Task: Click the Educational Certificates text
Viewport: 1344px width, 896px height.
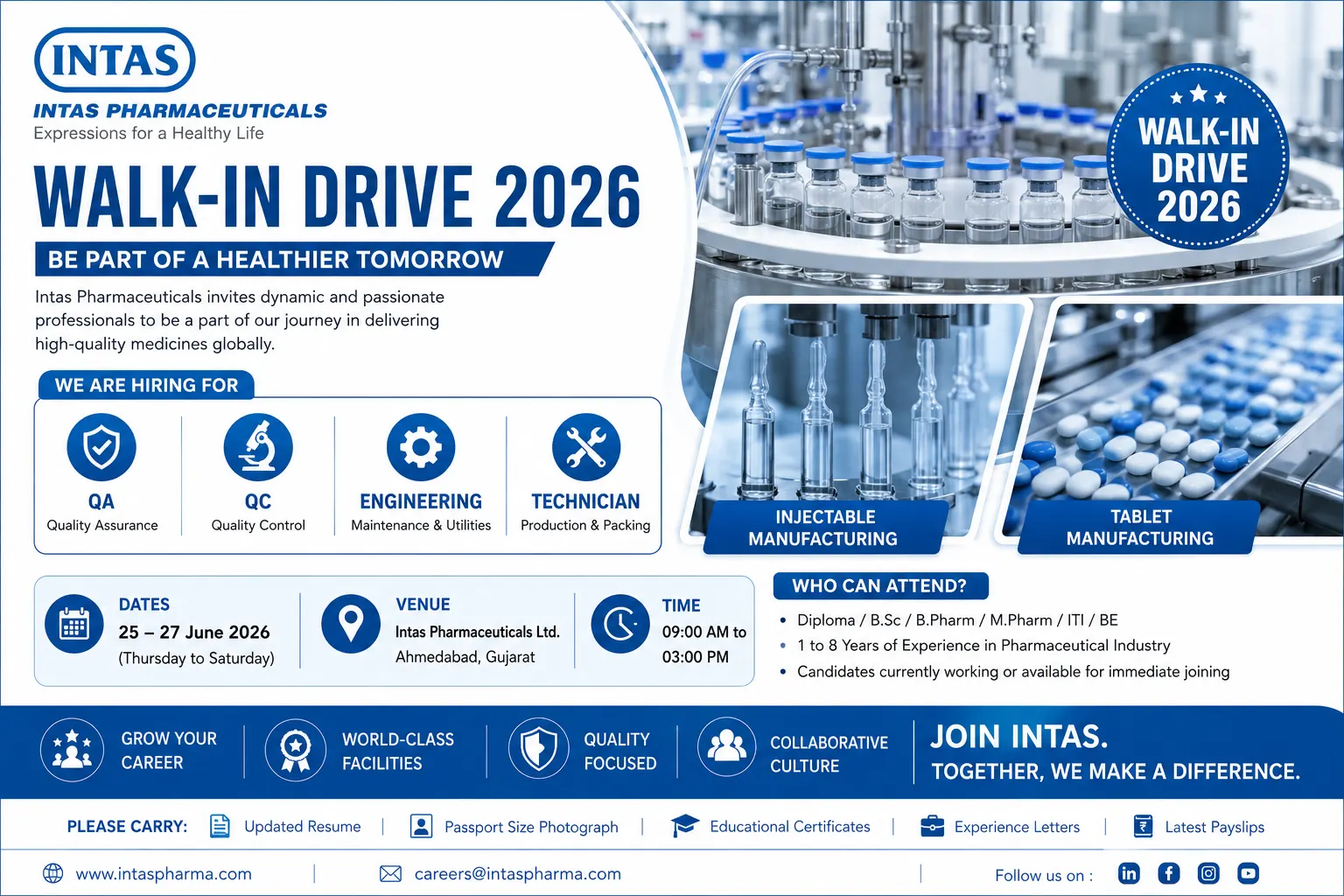Action: pyautogui.click(x=790, y=826)
